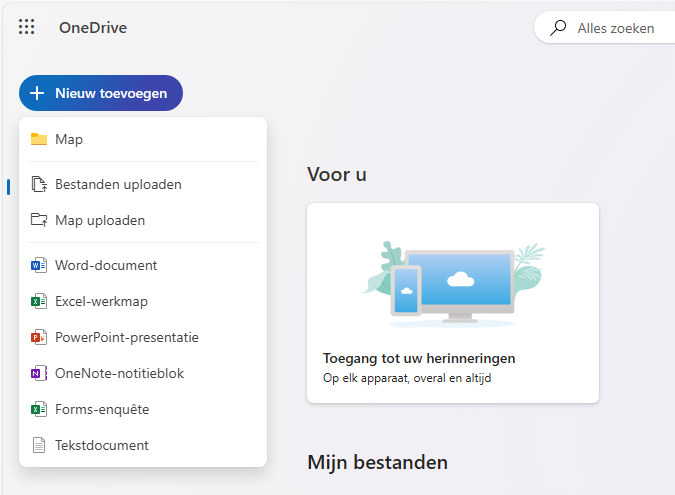Image resolution: width=675 pixels, height=495 pixels.
Task: Click the PowerPoint icon in the menu
Action: click(39, 337)
